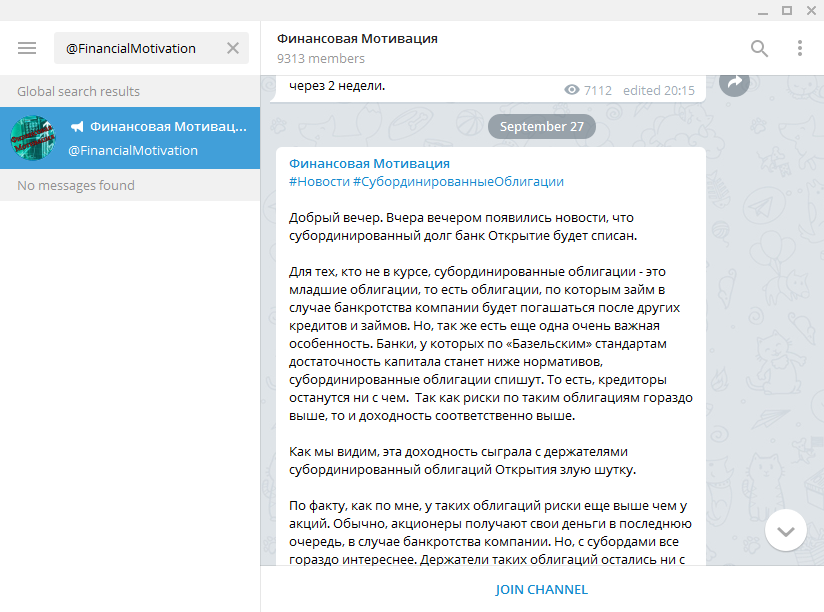
Task: Minimize the Telegram window
Action: click(762, 9)
